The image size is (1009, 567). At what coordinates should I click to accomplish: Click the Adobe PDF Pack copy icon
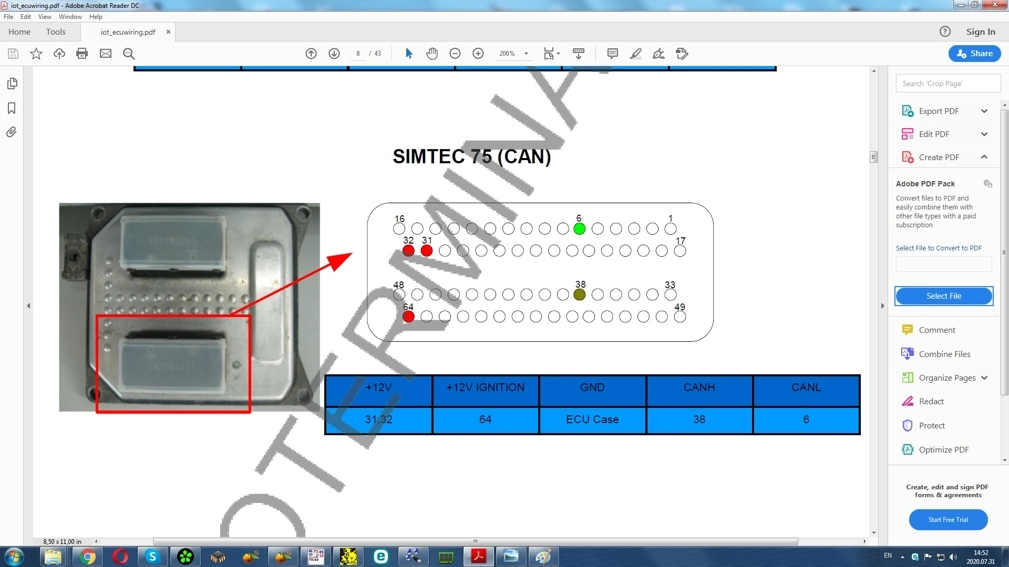point(988,183)
